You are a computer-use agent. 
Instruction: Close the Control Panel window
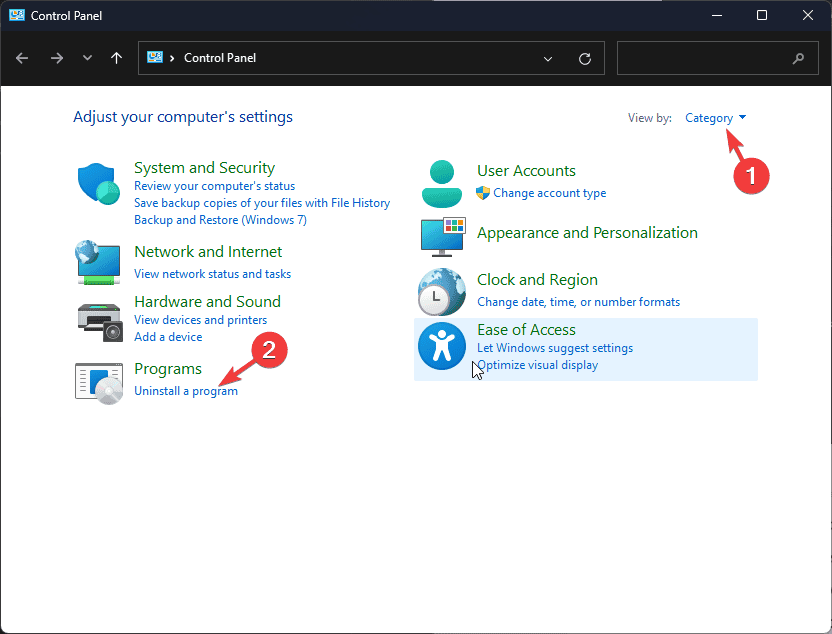808,15
